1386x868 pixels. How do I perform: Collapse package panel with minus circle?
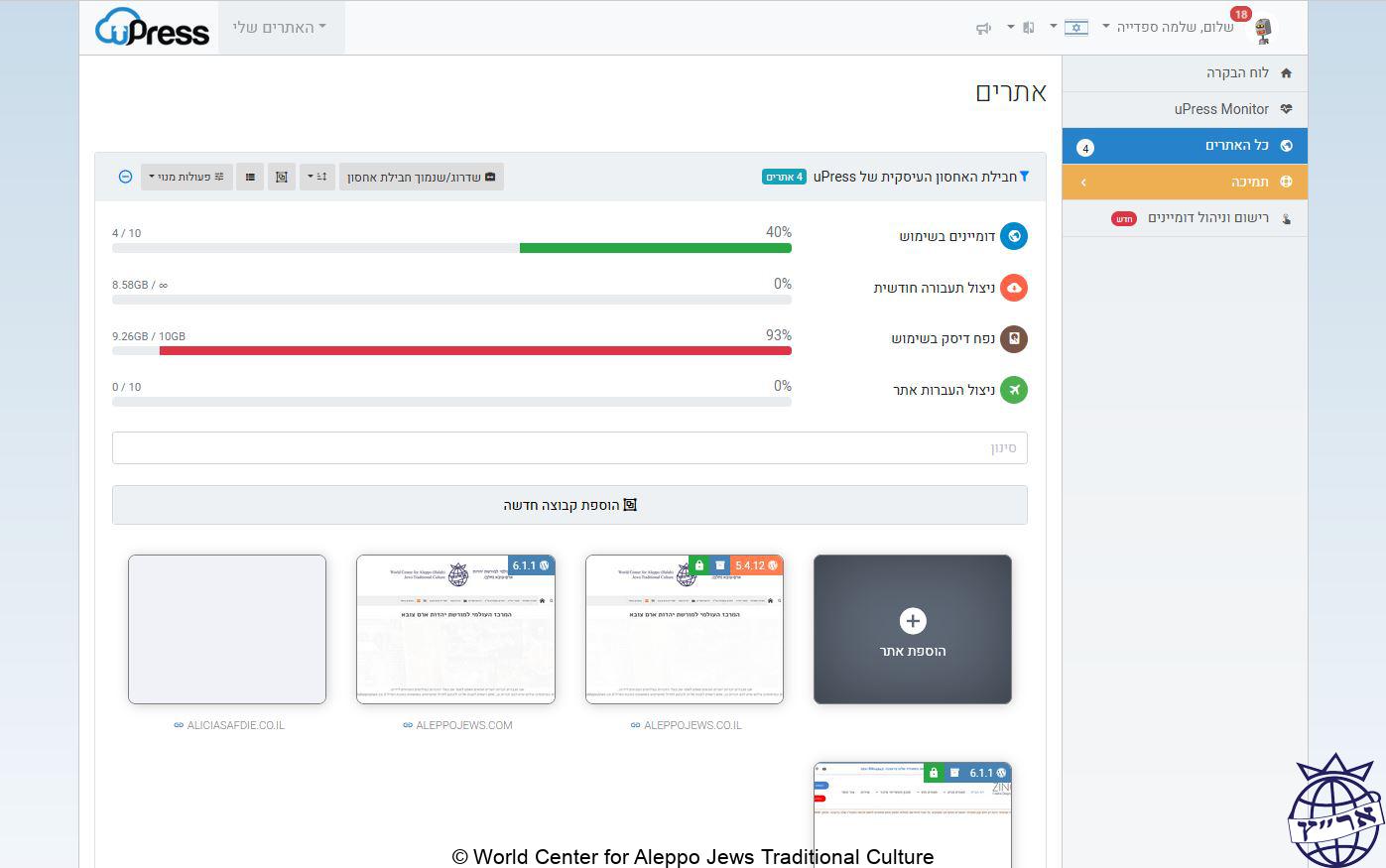[125, 177]
